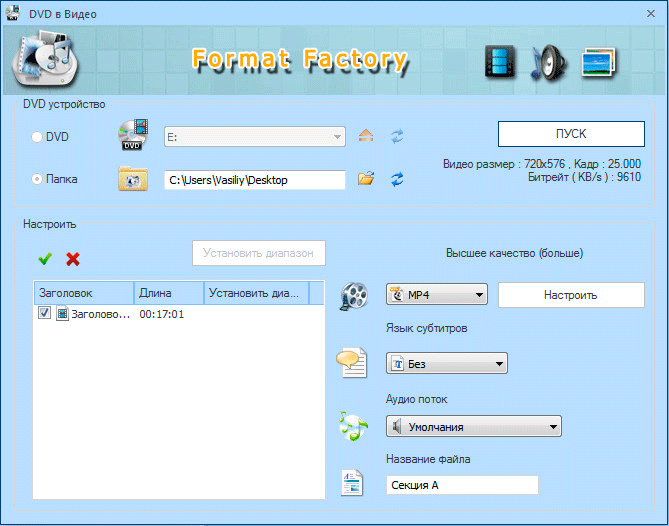The width and height of the screenshot is (669, 526).
Task: Click the 00:17:01 duration cell
Action: tap(161, 314)
